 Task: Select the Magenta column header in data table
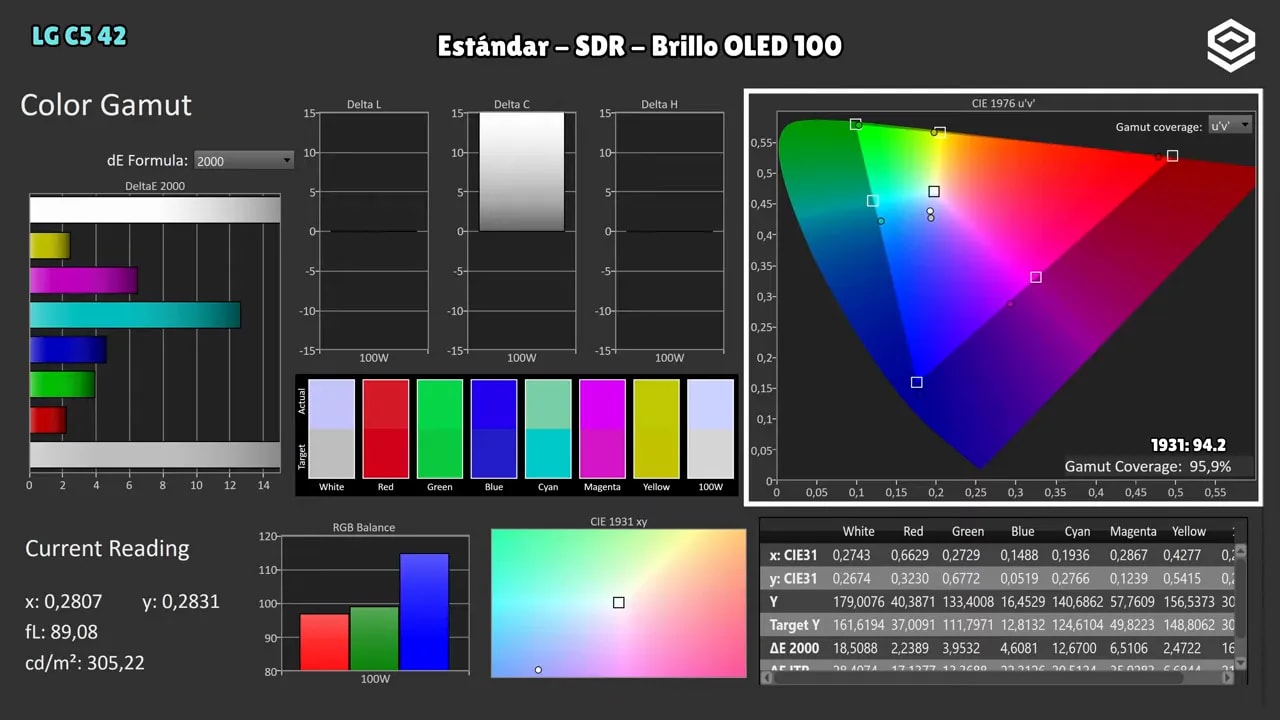(x=1133, y=531)
